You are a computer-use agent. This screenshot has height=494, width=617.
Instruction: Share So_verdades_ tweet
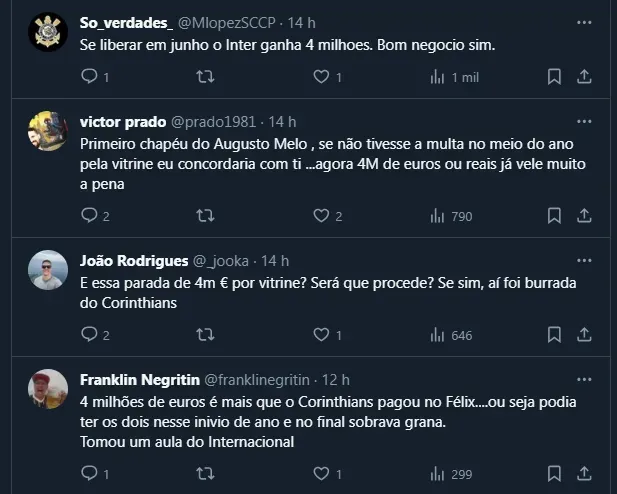(585, 77)
